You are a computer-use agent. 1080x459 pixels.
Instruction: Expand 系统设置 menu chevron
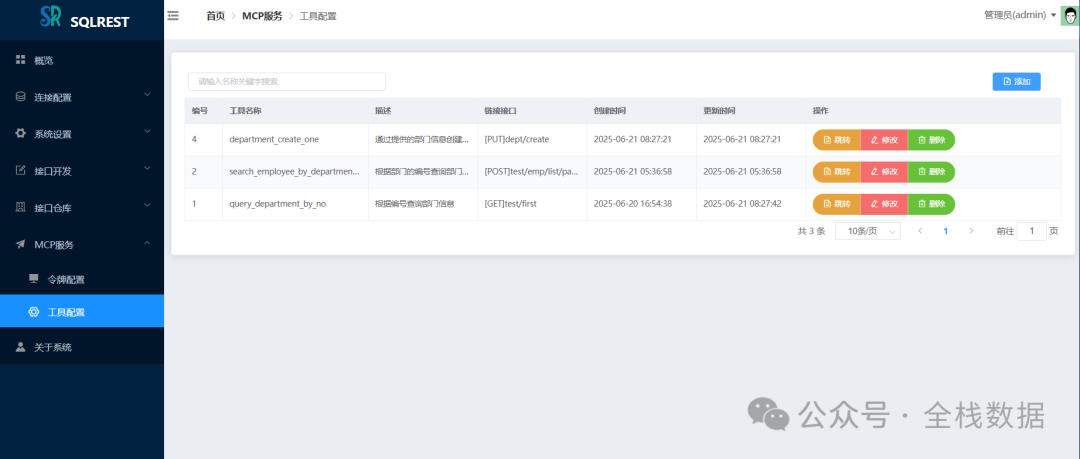coord(147,132)
